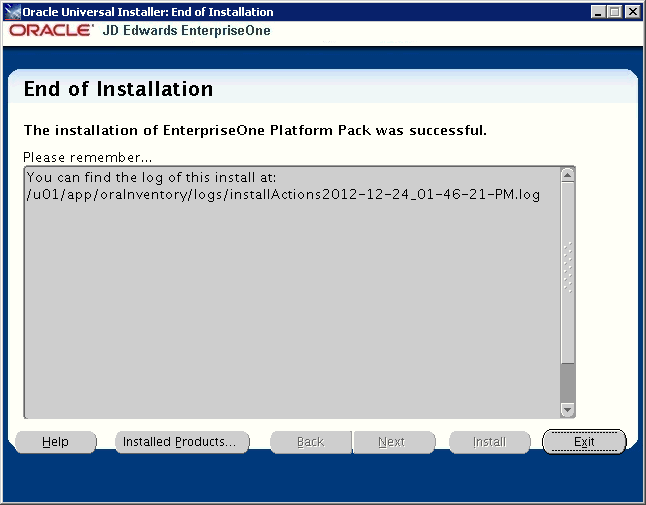Click the ORACLE logo
This screenshot has width=646, height=505.
point(51,30)
